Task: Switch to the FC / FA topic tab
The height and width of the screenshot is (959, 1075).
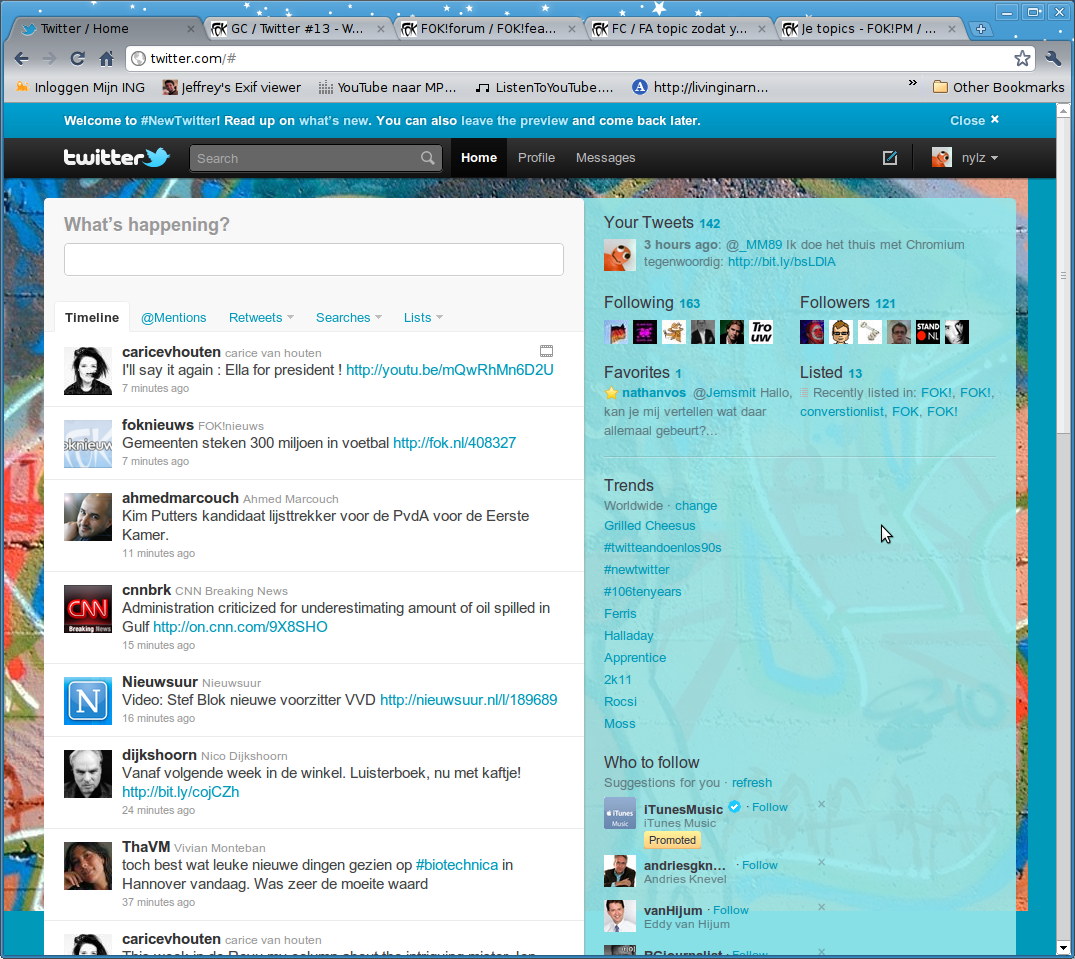Action: 678,29
